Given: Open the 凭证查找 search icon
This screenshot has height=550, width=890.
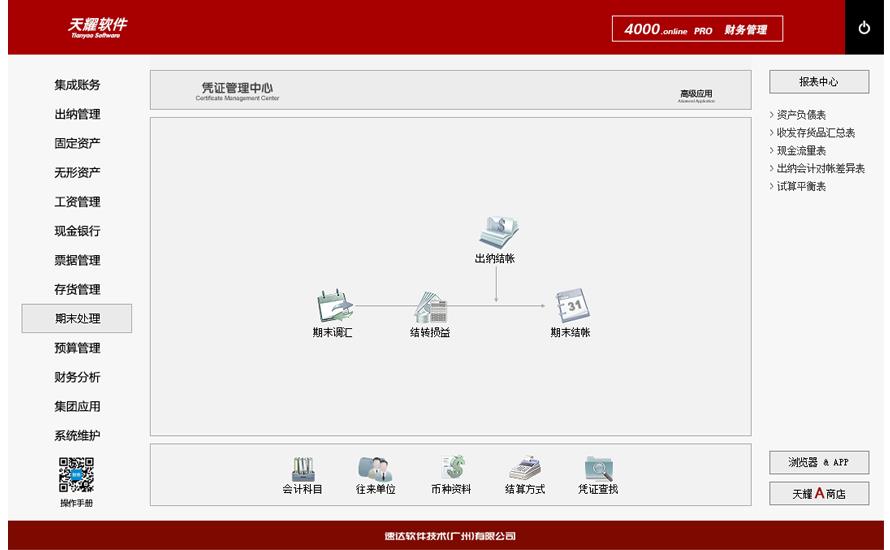Looking at the screenshot, I should 598,468.
